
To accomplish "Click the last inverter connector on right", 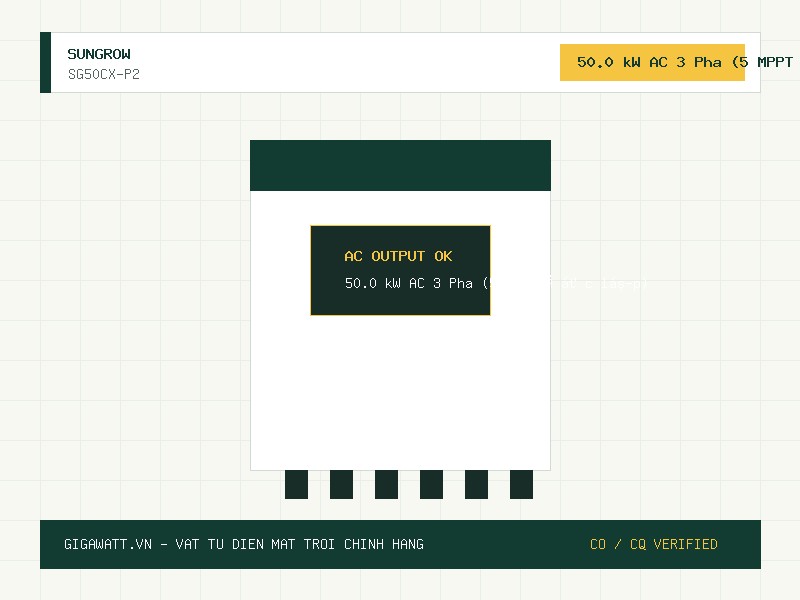I will pyautogui.click(x=521, y=484).
